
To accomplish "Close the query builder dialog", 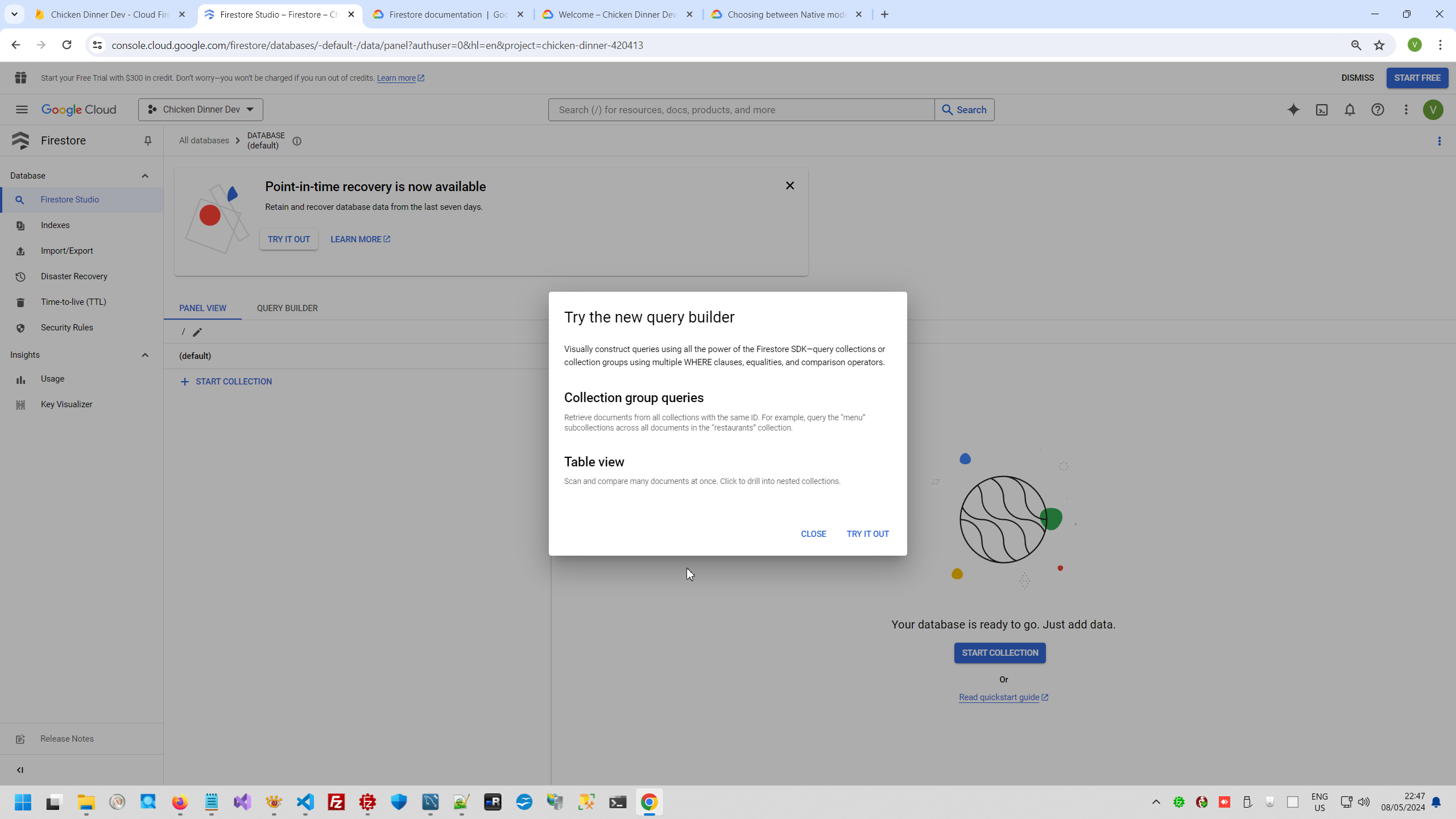I will (x=813, y=534).
